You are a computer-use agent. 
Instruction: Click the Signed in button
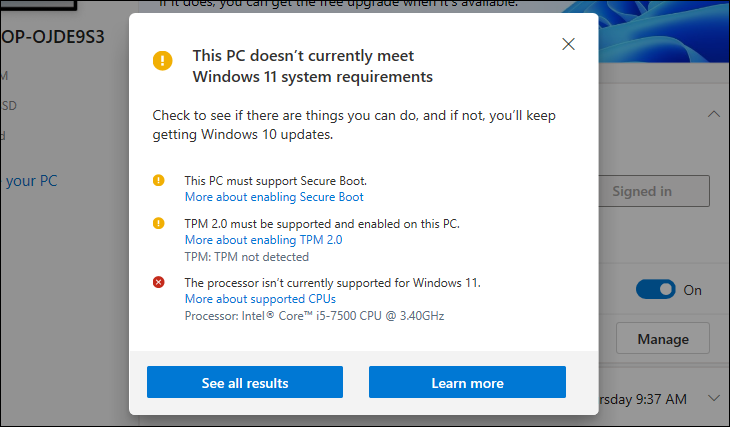tap(654, 191)
